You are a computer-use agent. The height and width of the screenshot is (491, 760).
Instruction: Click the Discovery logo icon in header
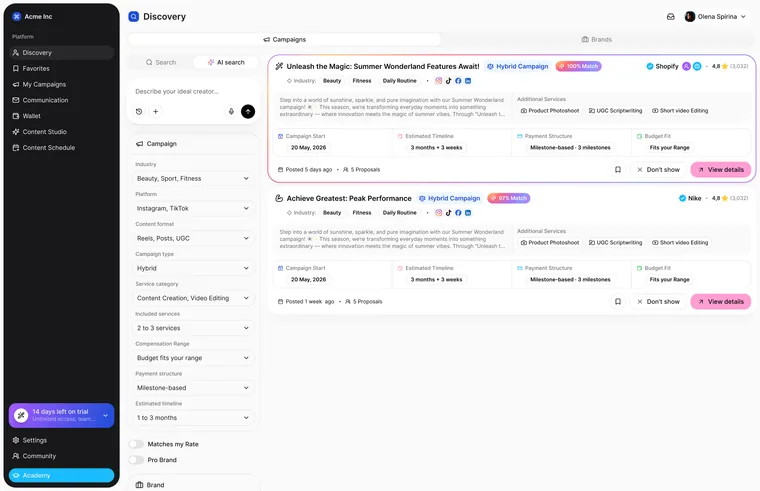tap(133, 16)
